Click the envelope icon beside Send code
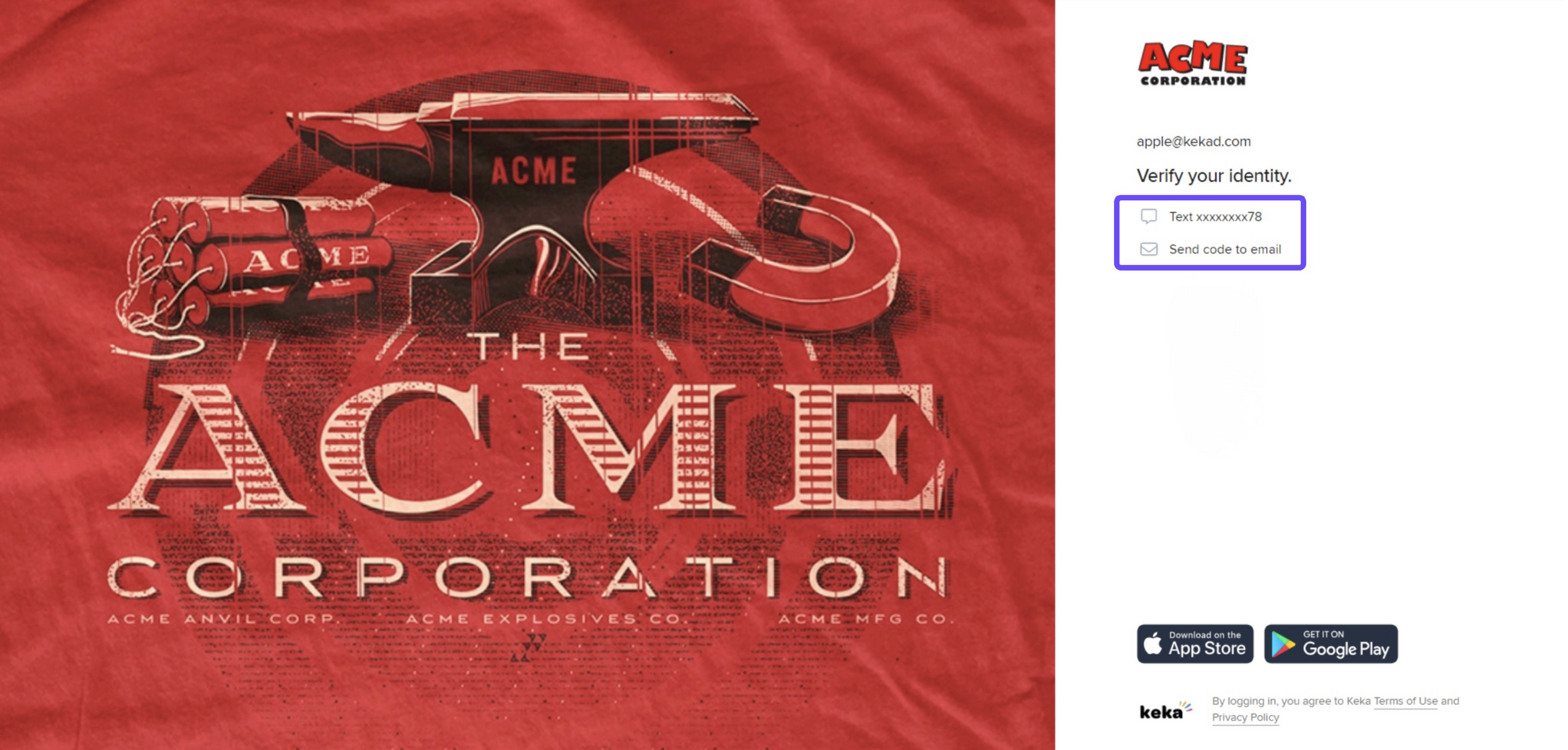The image size is (1568, 750). [x=1149, y=249]
